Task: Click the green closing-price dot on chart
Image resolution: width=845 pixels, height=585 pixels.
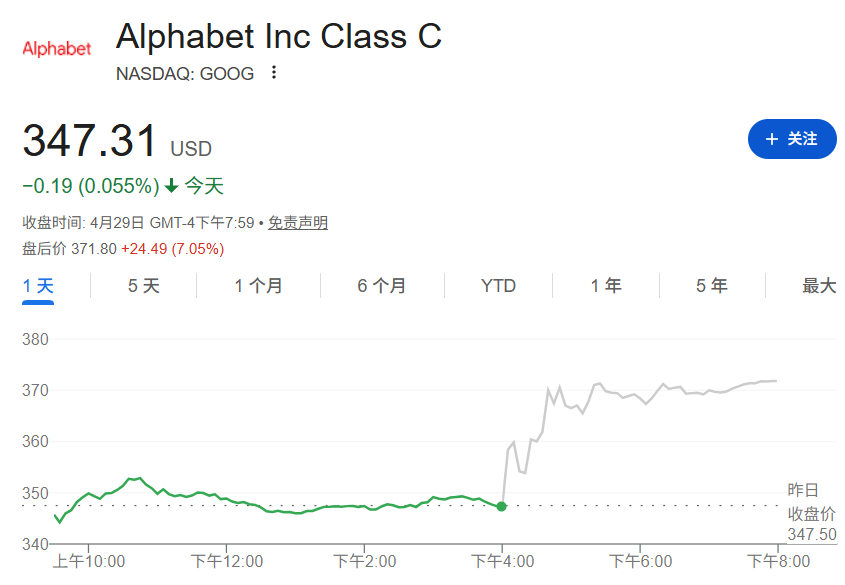Action: tap(501, 506)
